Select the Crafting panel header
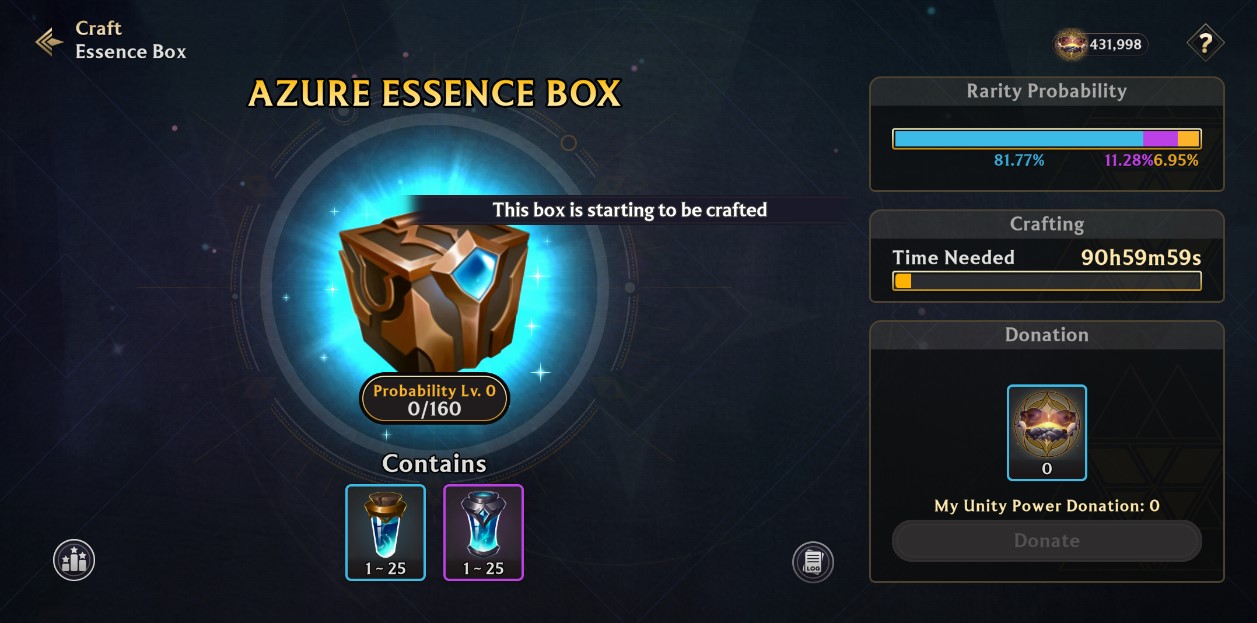1257x623 pixels. tap(1047, 224)
